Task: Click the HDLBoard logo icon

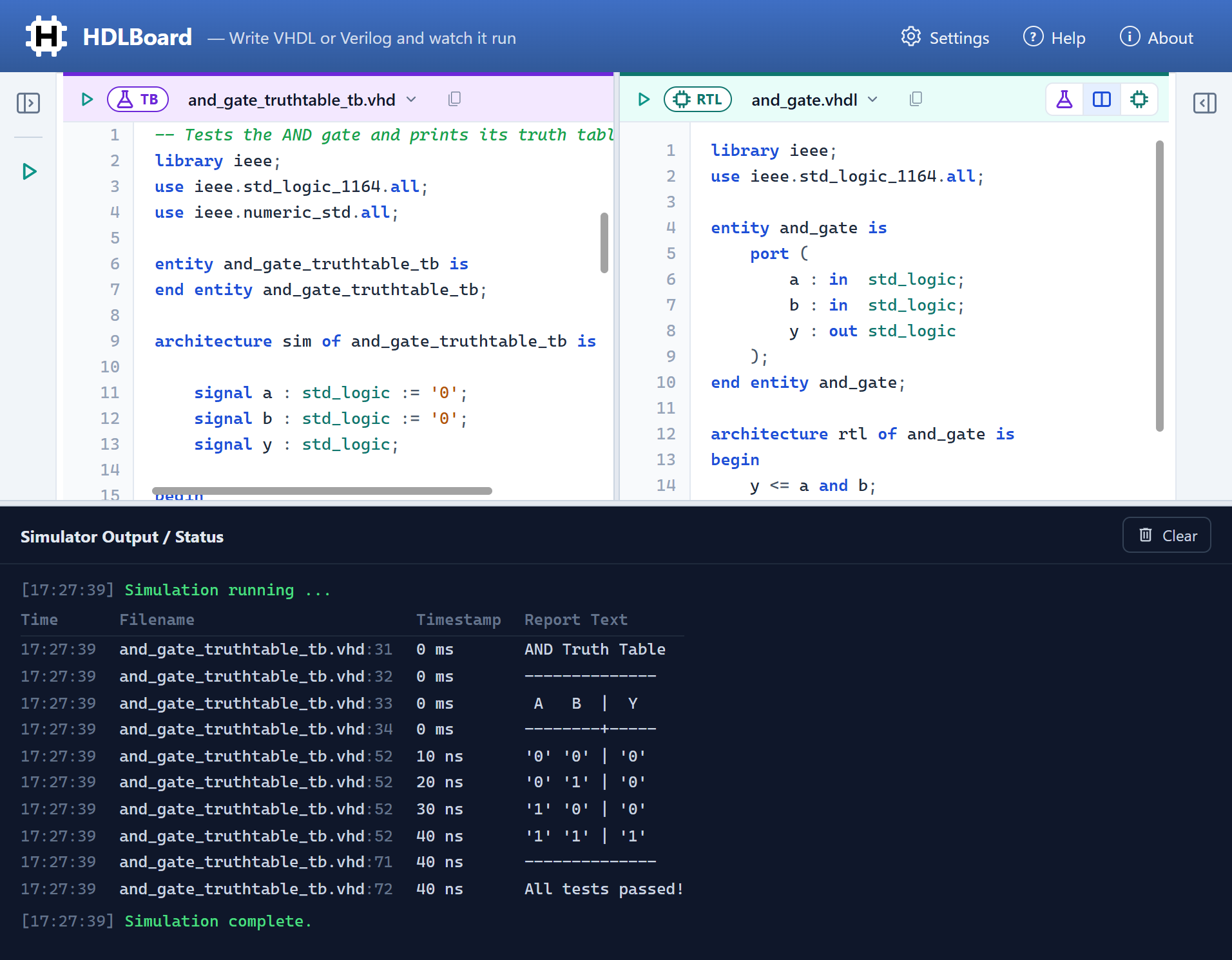Action: point(46,36)
